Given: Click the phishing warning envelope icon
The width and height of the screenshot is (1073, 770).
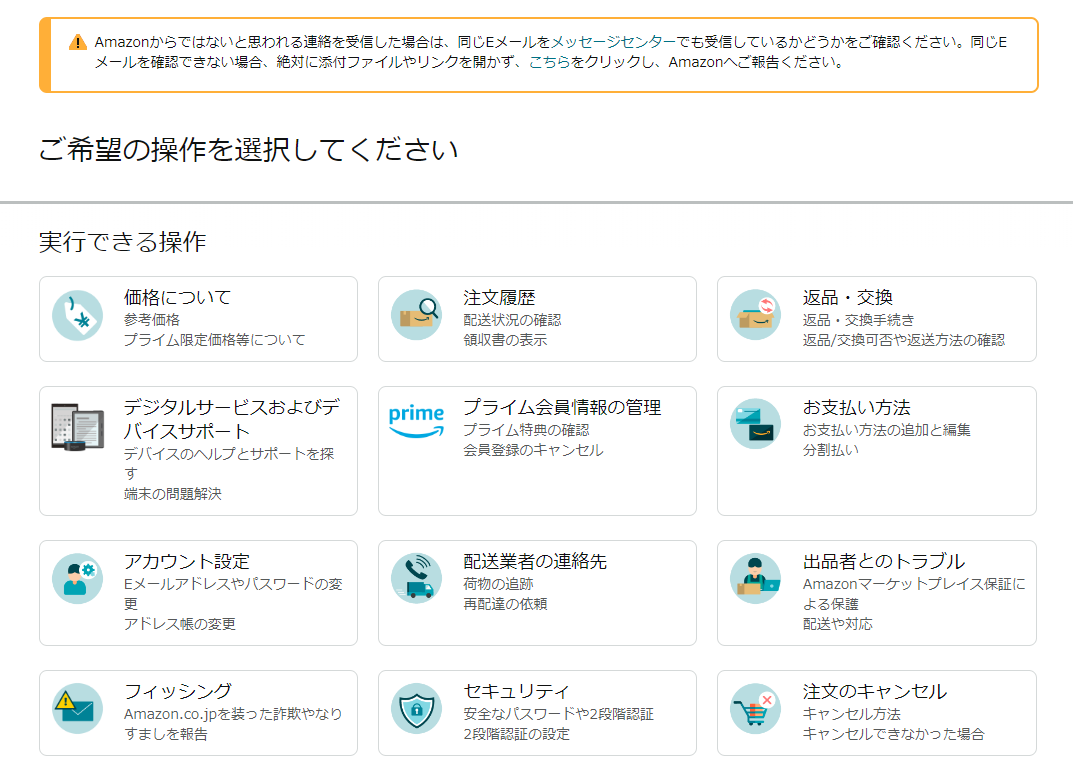Looking at the screenshot, I should pos(77,708).
